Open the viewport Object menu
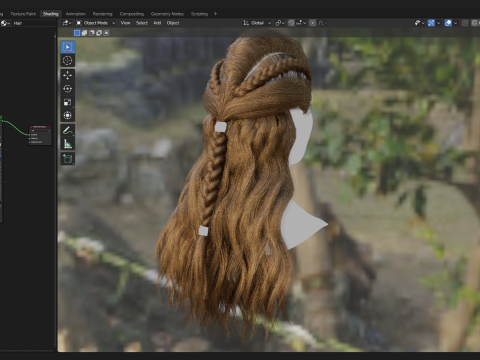 click(173, 23)
